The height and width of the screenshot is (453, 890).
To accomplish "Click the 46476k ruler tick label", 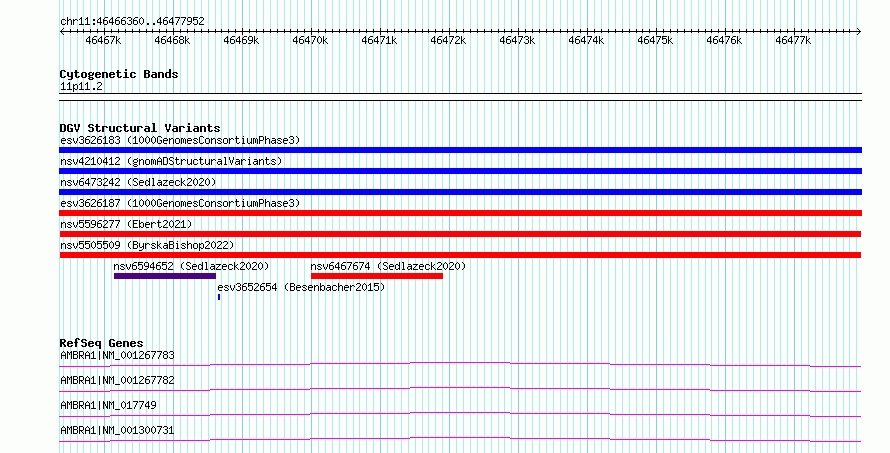I will 724,40.
